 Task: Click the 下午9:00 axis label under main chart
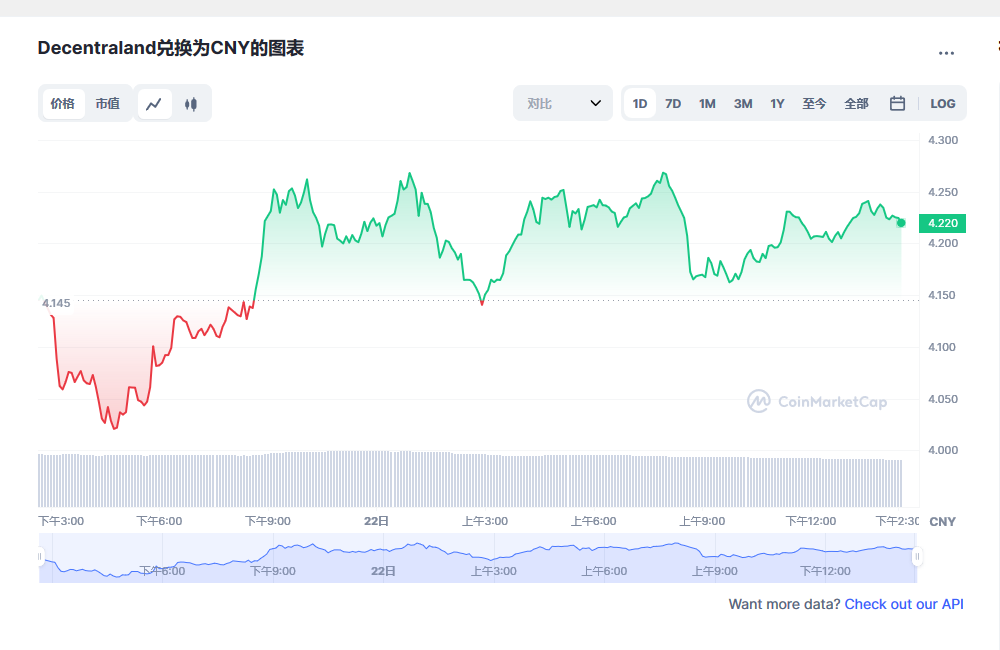[268, 521]
